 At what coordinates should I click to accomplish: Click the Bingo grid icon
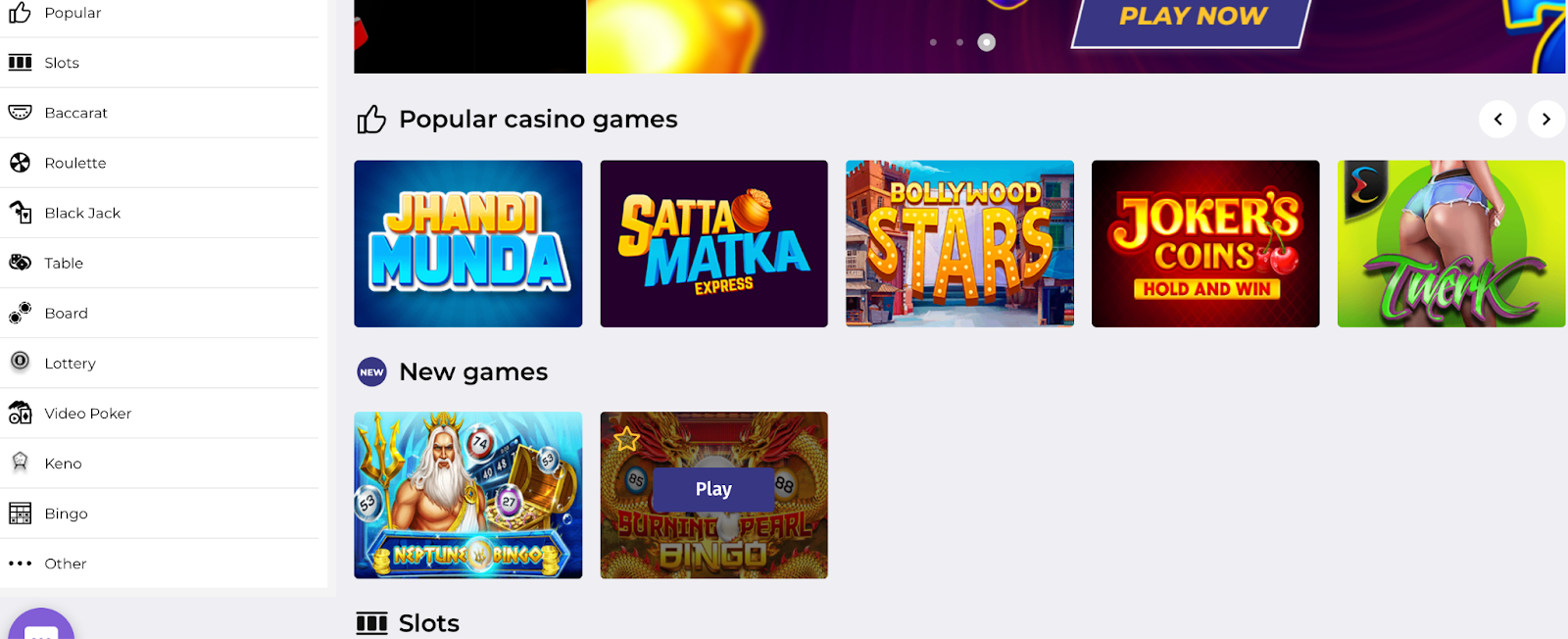pos(20,514)
